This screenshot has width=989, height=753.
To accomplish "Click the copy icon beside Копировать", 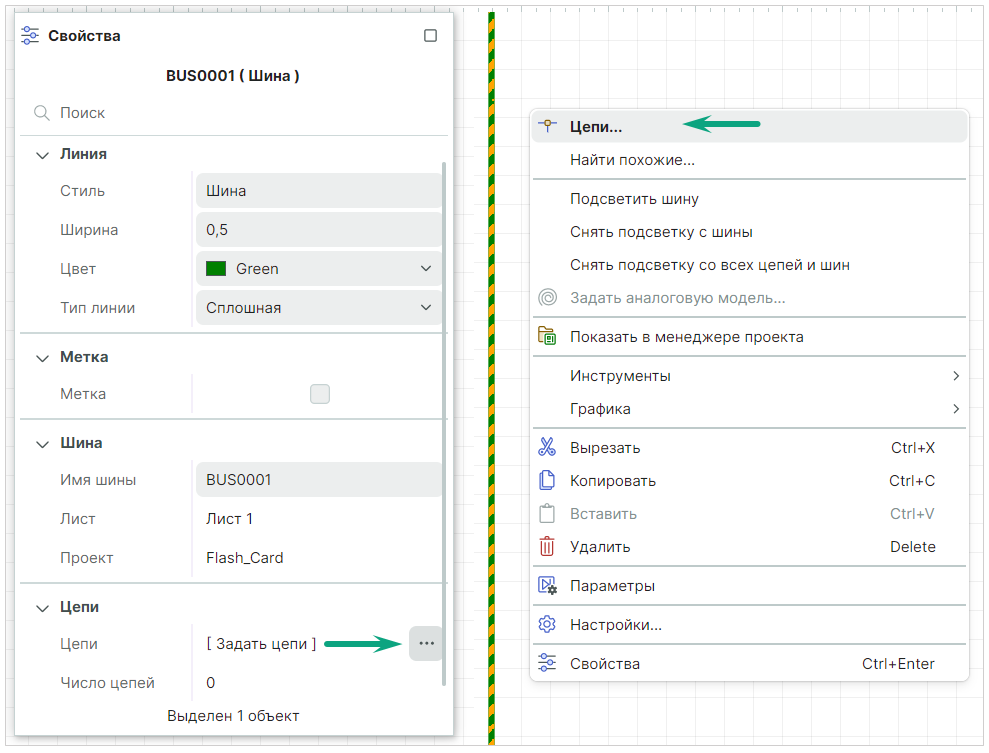I will pyautogui.click(x=546, y=480).
